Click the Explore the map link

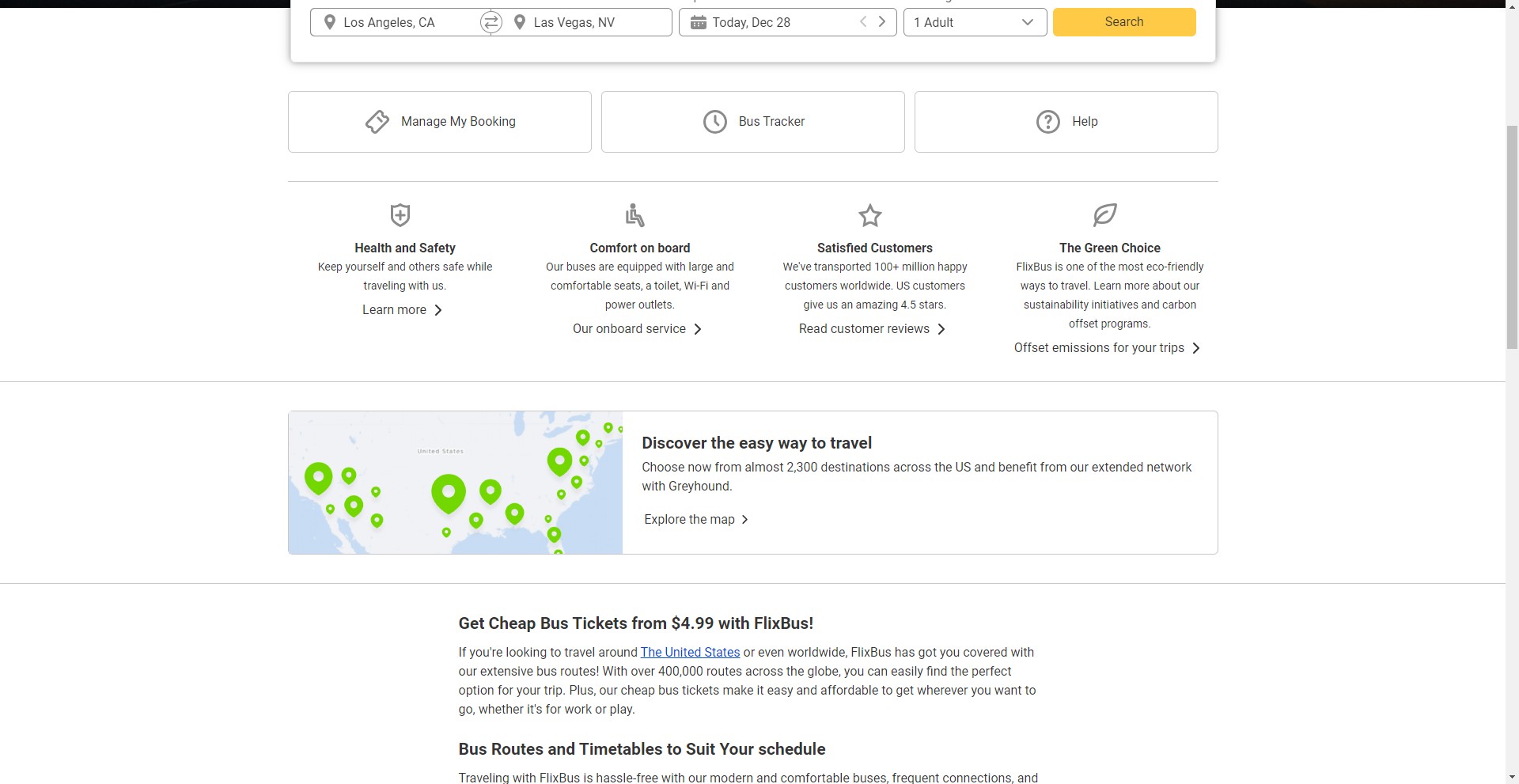[695, 520]
